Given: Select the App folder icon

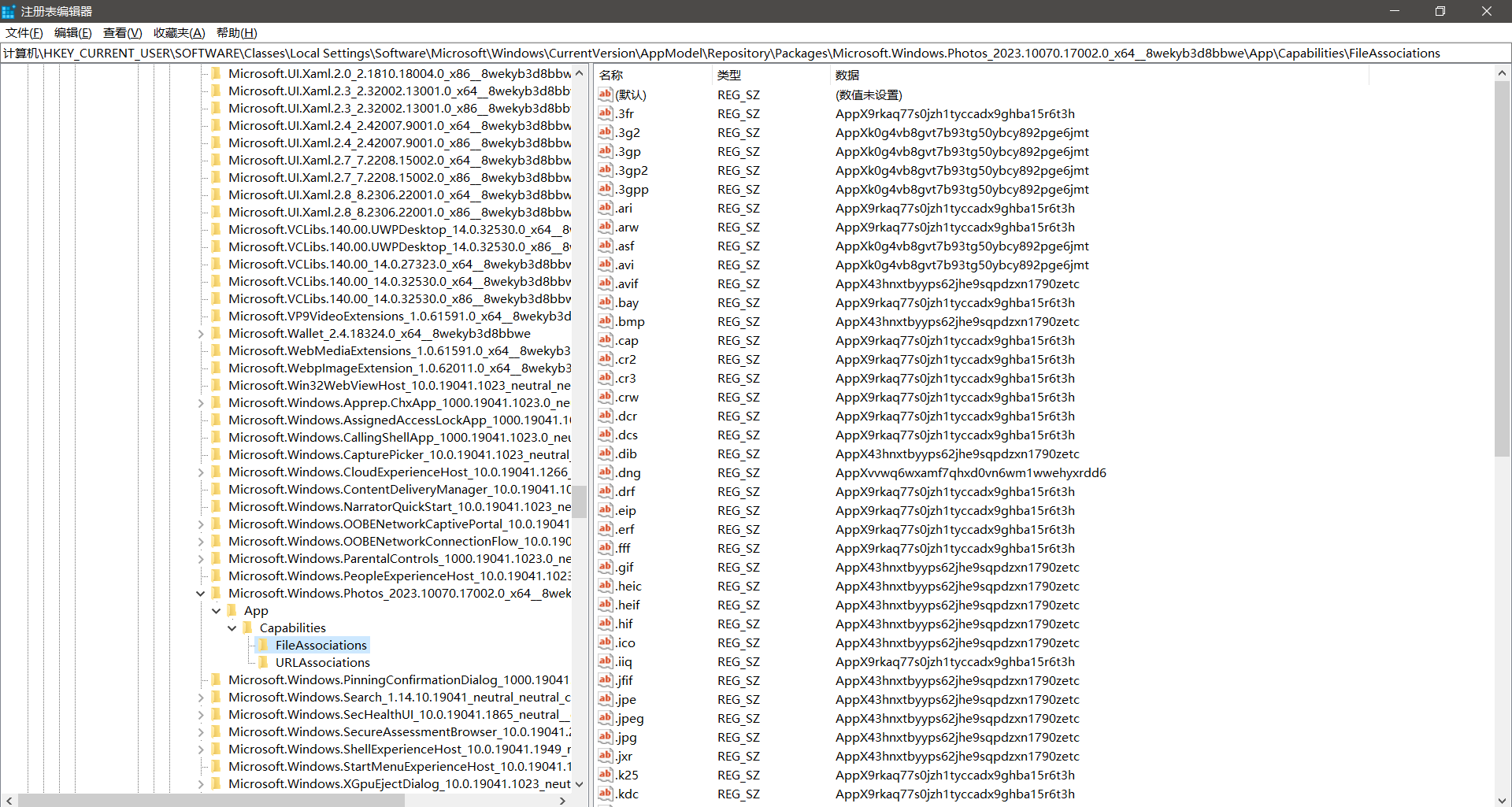Looking at the screenshot, I should pyautogui.click(x=232, y=610).
